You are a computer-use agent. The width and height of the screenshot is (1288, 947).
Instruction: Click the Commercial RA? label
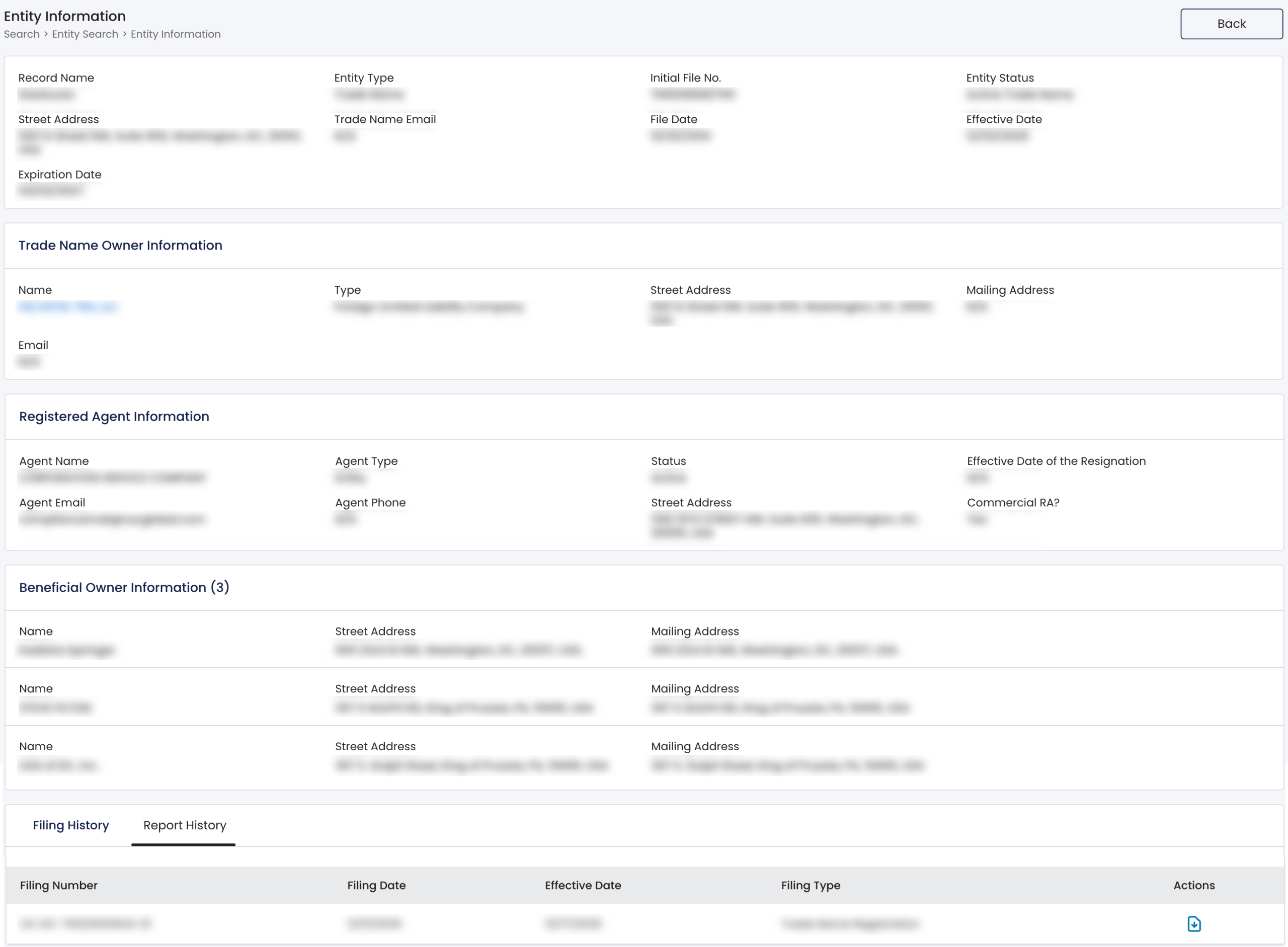pos(1013,503)
